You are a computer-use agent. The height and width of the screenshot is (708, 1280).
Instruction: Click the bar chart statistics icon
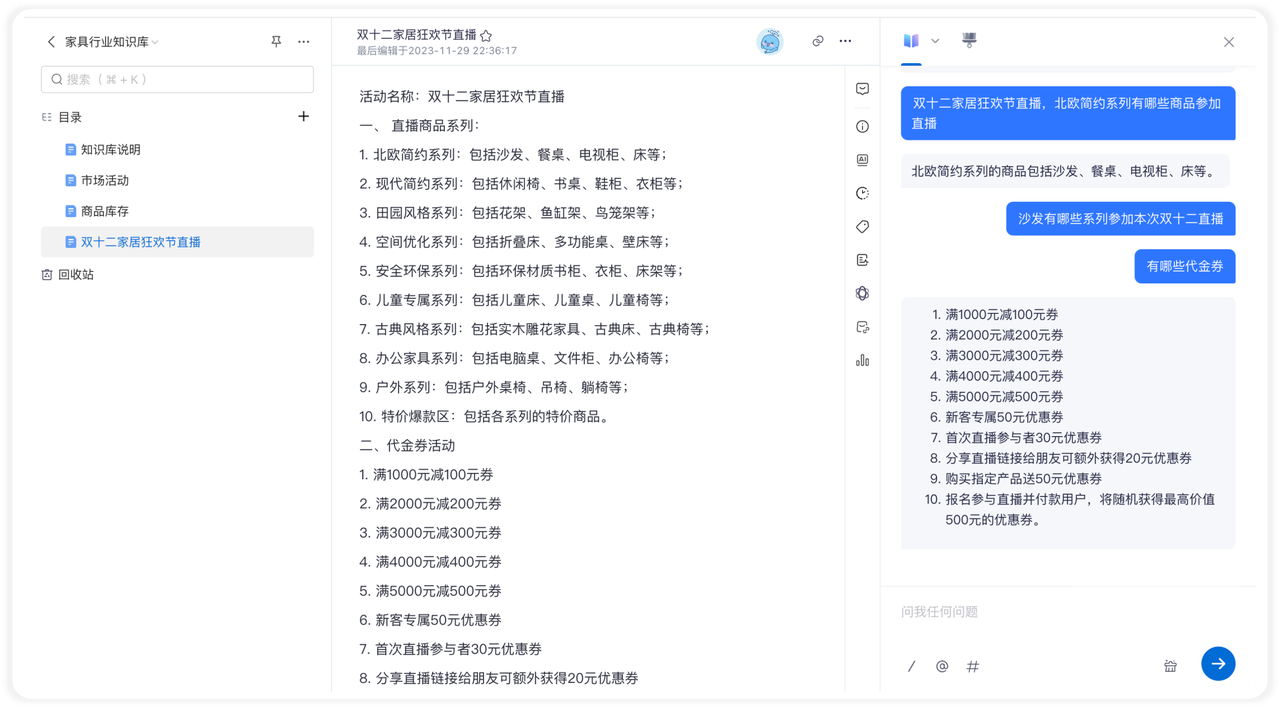click(x=862, y=360)
